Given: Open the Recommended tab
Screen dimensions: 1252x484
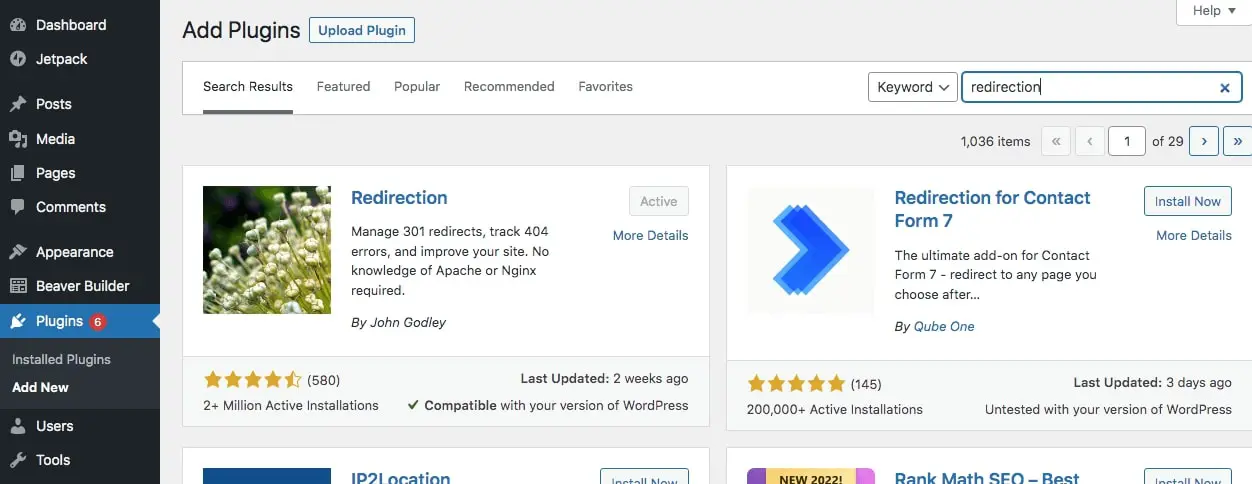Looking at the screenshot, I should pyautogui.click(x=509, y=86).
